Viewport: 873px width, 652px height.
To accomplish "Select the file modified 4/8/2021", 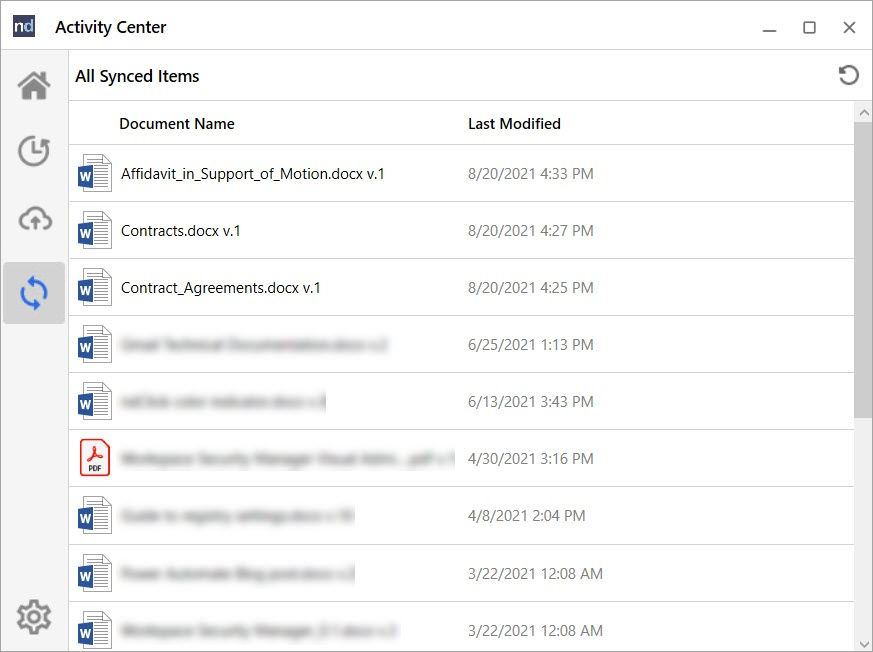I will pyautogui.click(x=400, y=515).
